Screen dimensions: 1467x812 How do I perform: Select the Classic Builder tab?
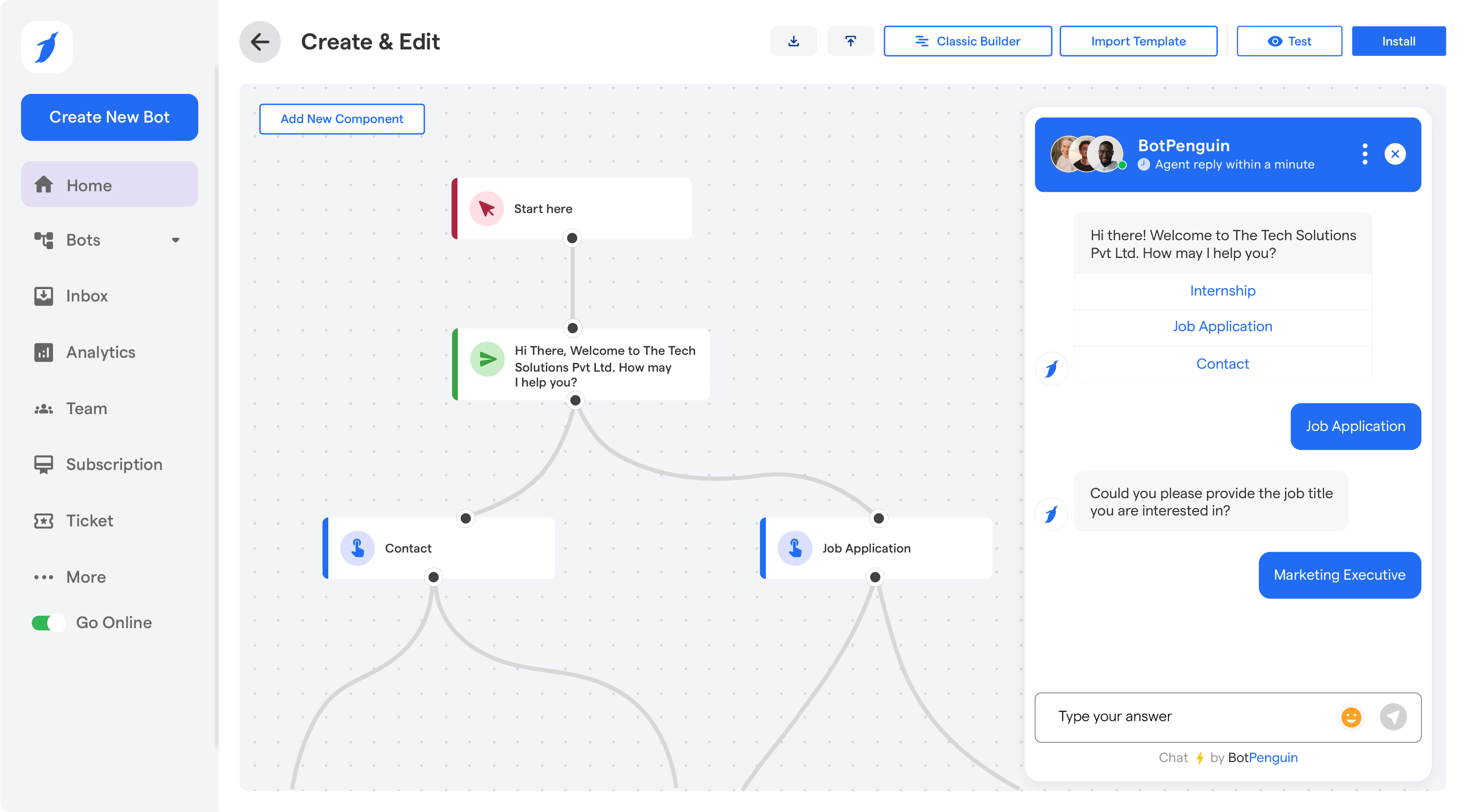click(966, 41)
